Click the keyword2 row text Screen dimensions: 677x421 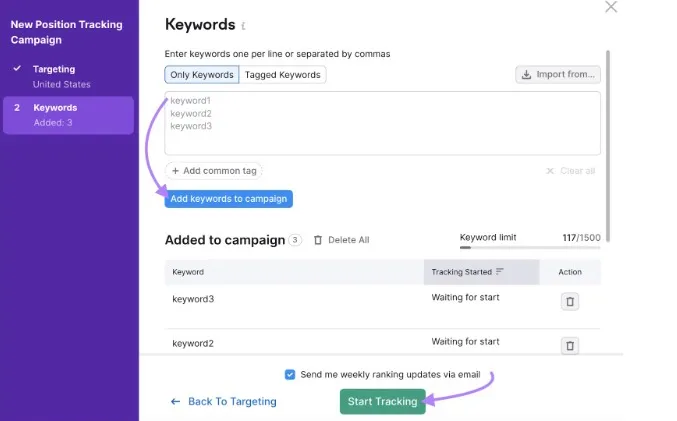tap(193, 343)
